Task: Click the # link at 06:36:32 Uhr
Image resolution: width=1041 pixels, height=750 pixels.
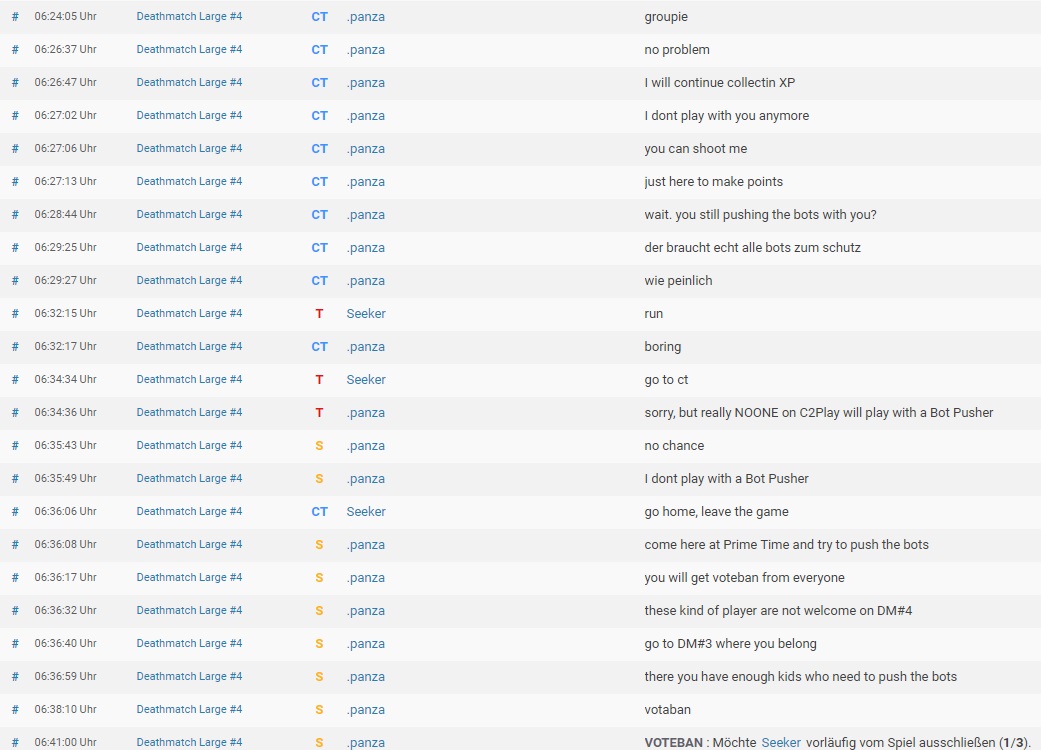Action: [x=15, y=611]
